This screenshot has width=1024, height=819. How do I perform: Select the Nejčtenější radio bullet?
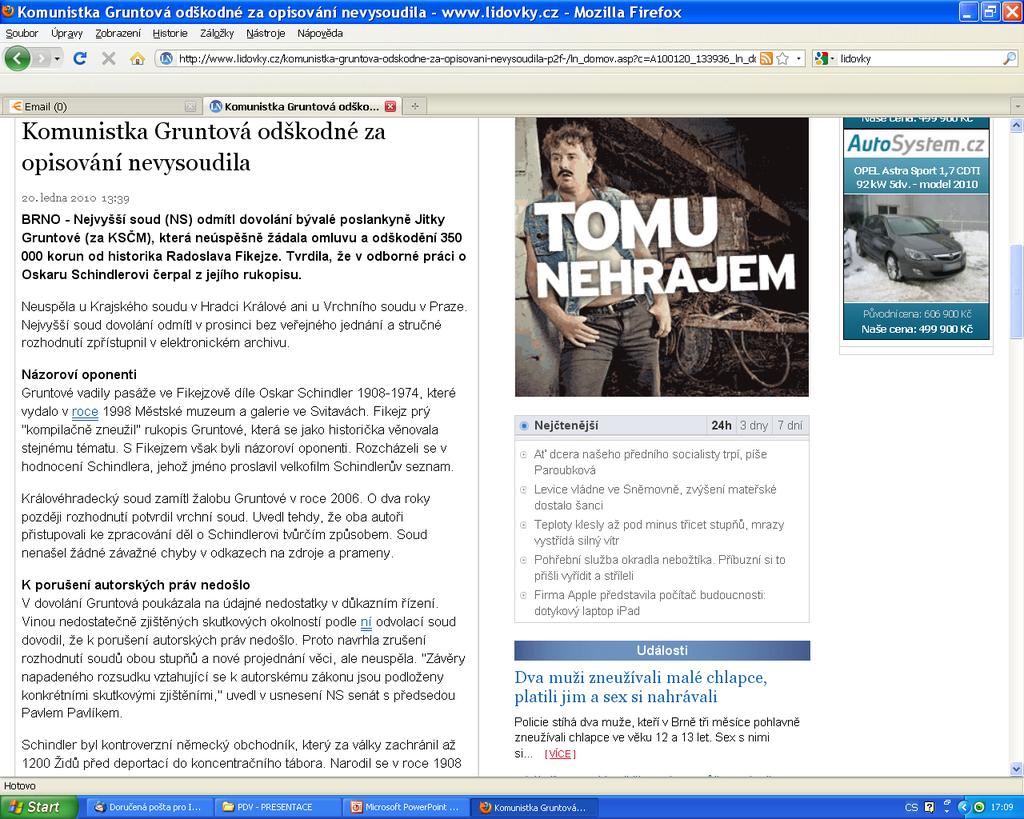pos(524,426)
